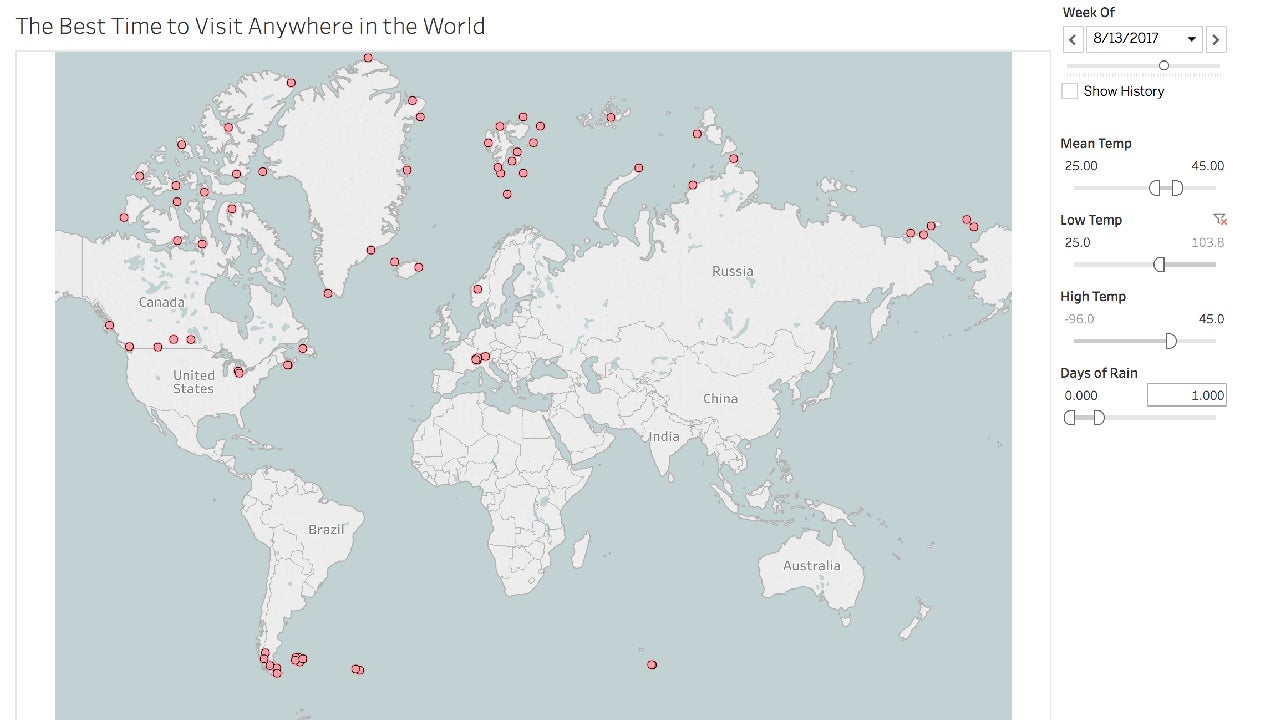Select Days of Rain minimum value 0.000
Image resolution: width=1280 pixels, height=720 pixels.
pos(1081,395)
